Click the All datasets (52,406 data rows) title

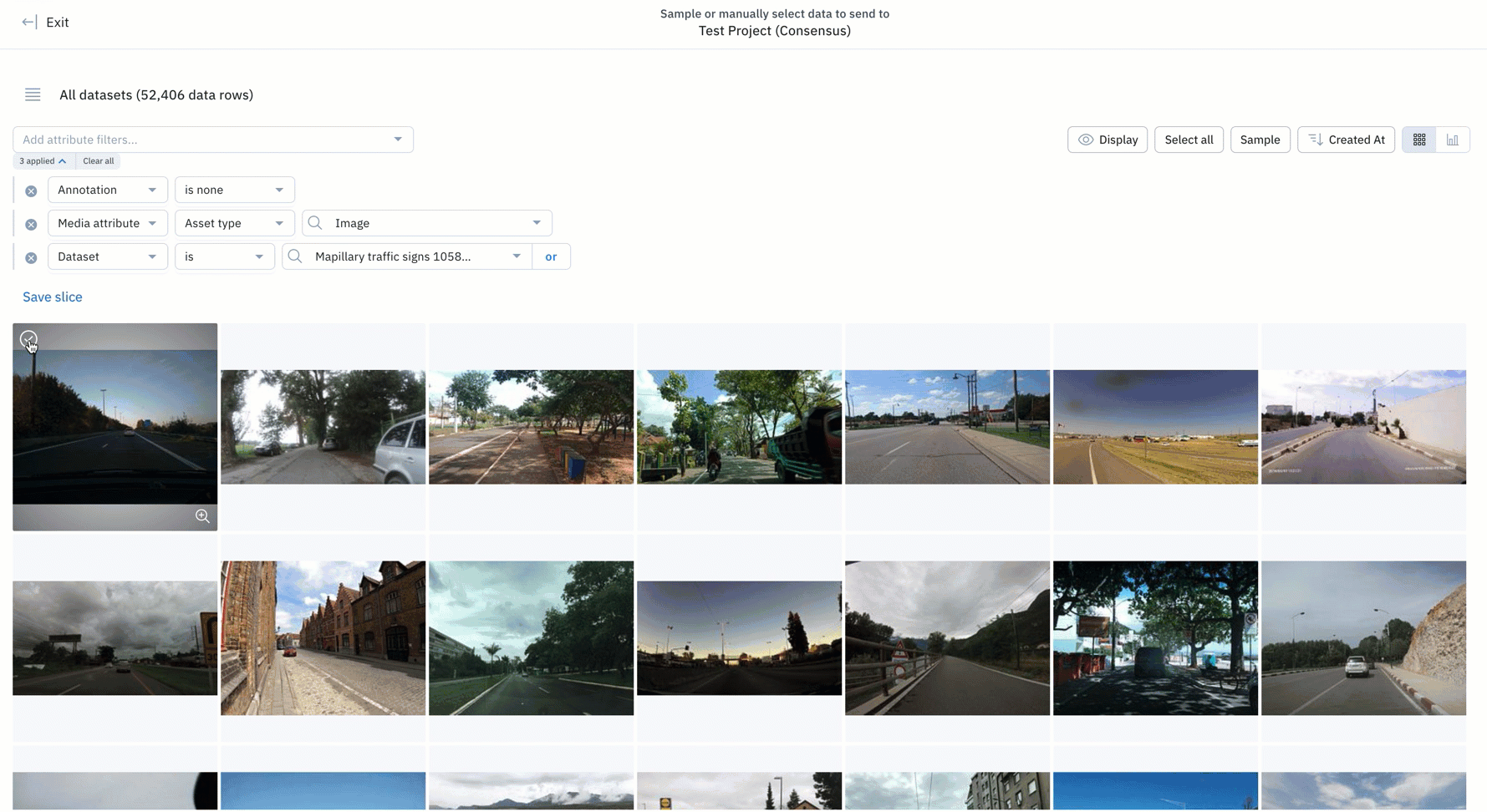156,95
